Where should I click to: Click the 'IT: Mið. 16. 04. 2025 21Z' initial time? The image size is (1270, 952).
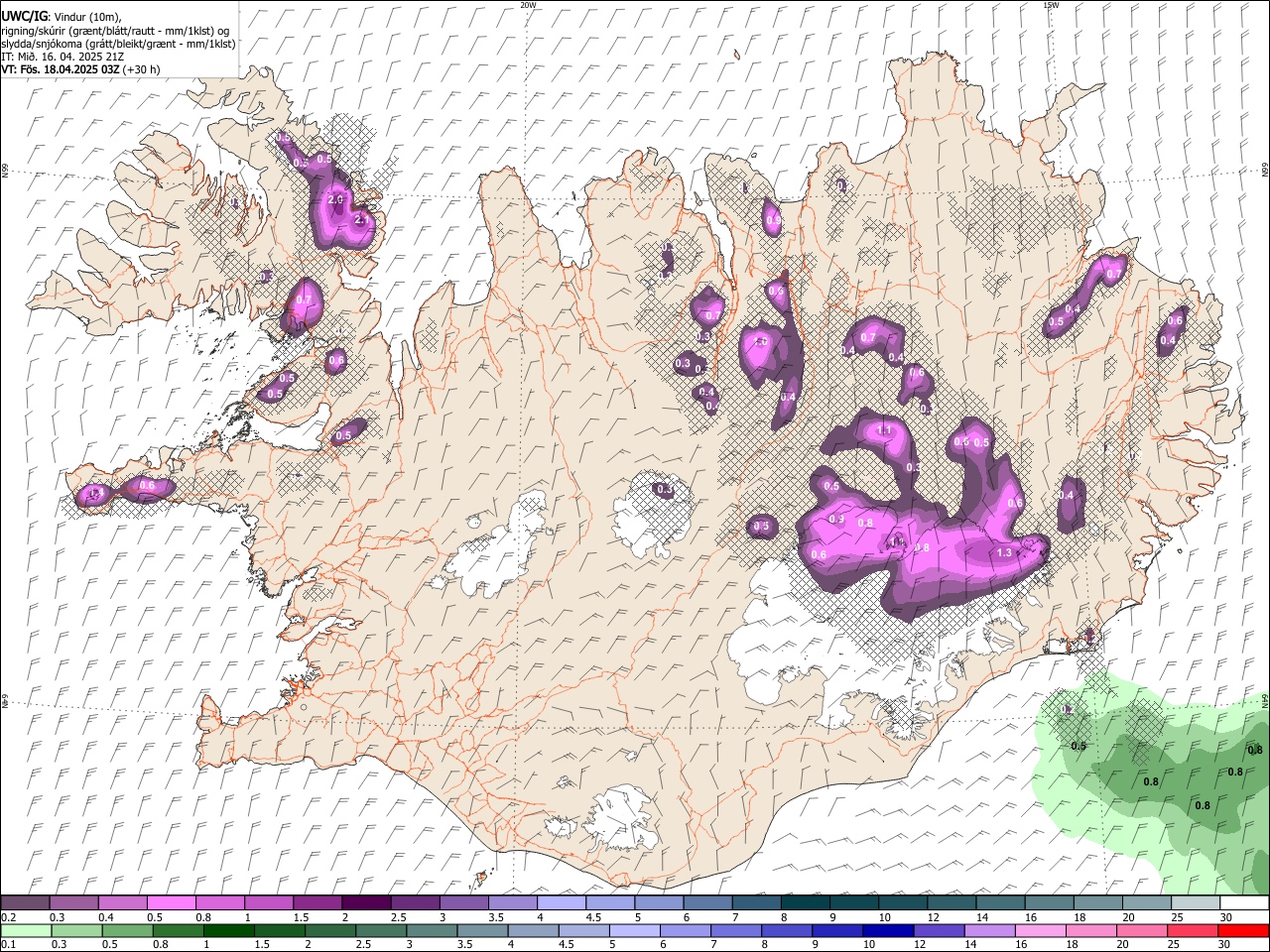coord(63,57)
